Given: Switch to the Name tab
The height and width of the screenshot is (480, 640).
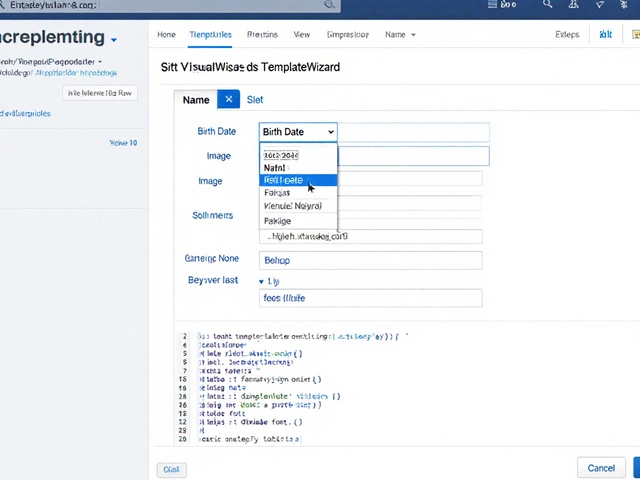Looking at the screenshot, I should tap(196, 100).
